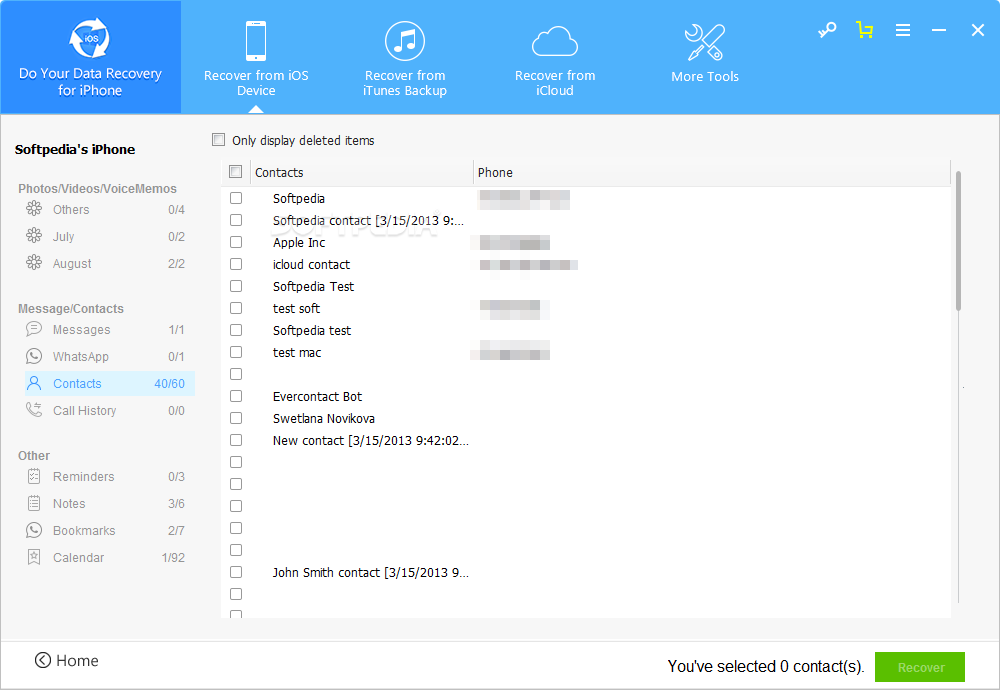
Task: Check the test soft contact checkbox
Action: click(236, 308)
